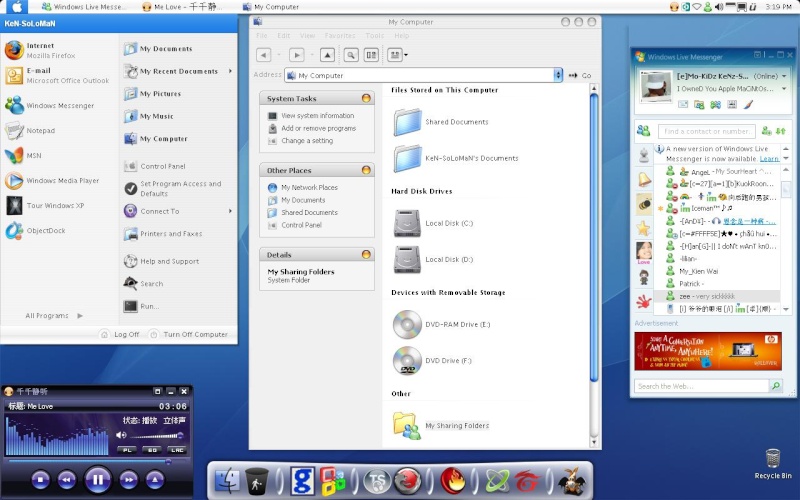Open the Favorites menu in My Computer

[x=340, y=35]
